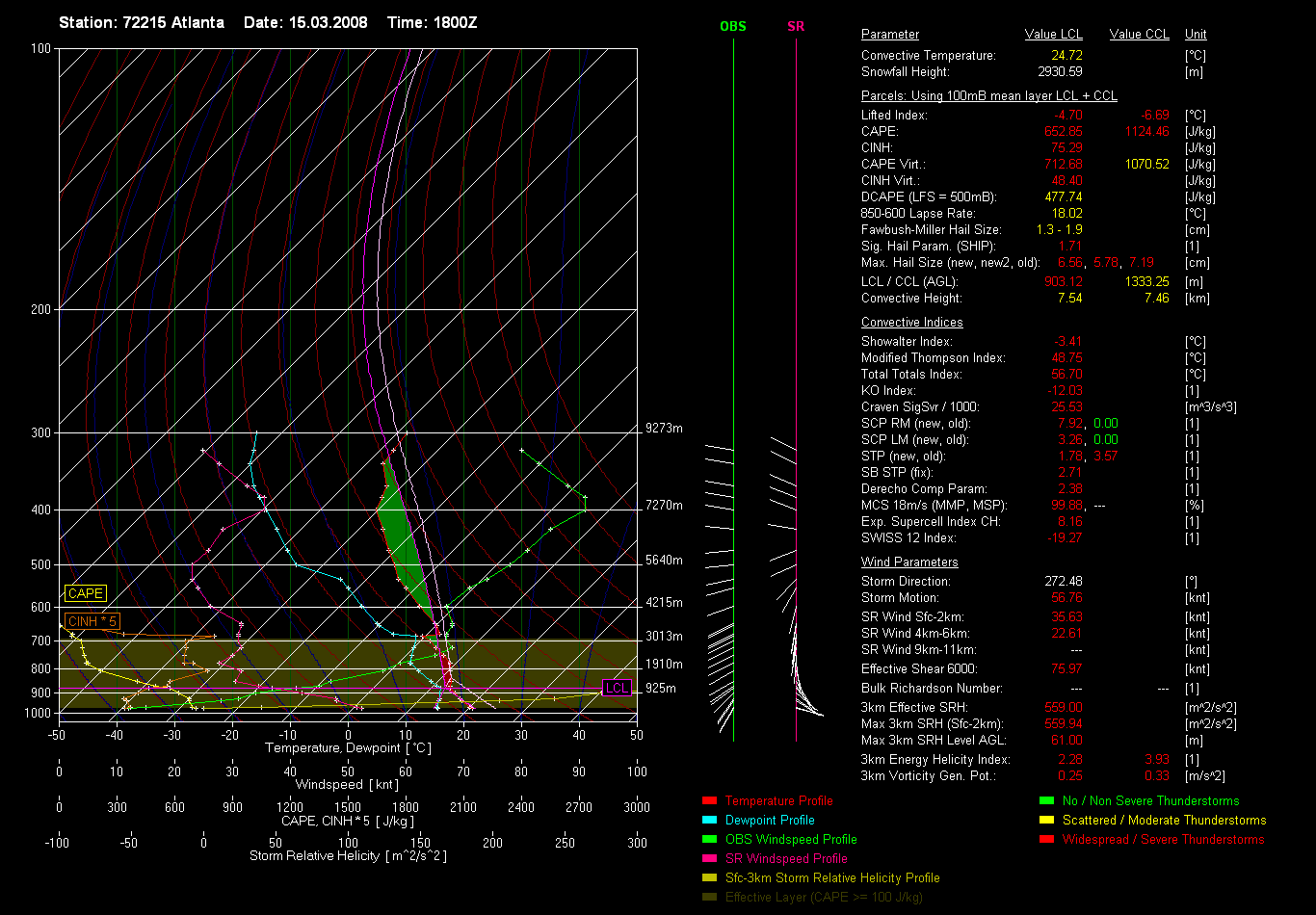This screenshot has height=915, width=1316.
Task: Click the pink SR wind column header
Action: point(796,26)
